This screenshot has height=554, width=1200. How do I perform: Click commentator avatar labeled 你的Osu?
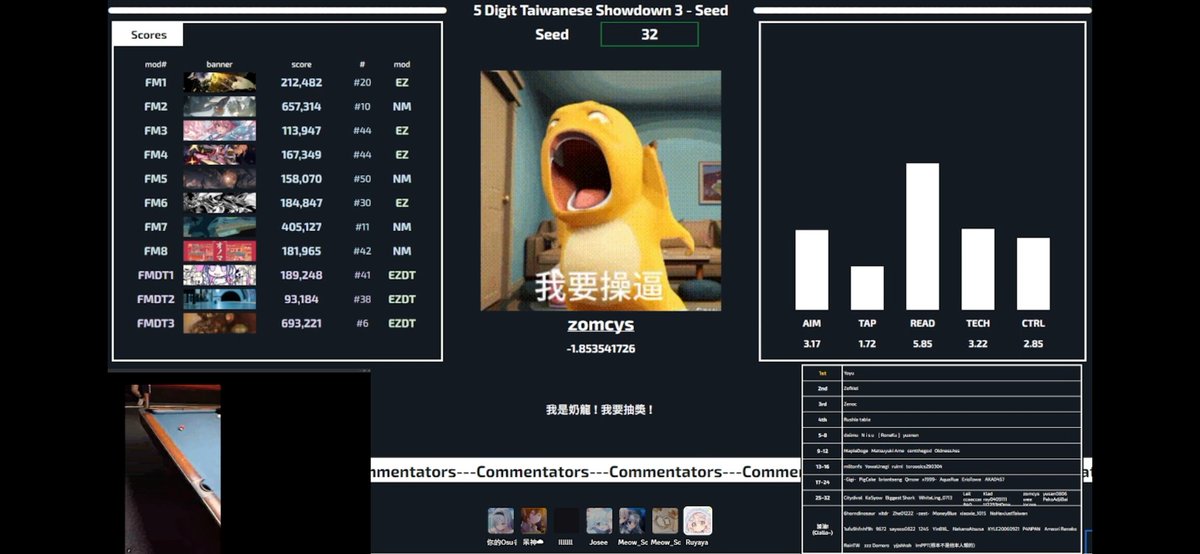click(x=501, y=520)
